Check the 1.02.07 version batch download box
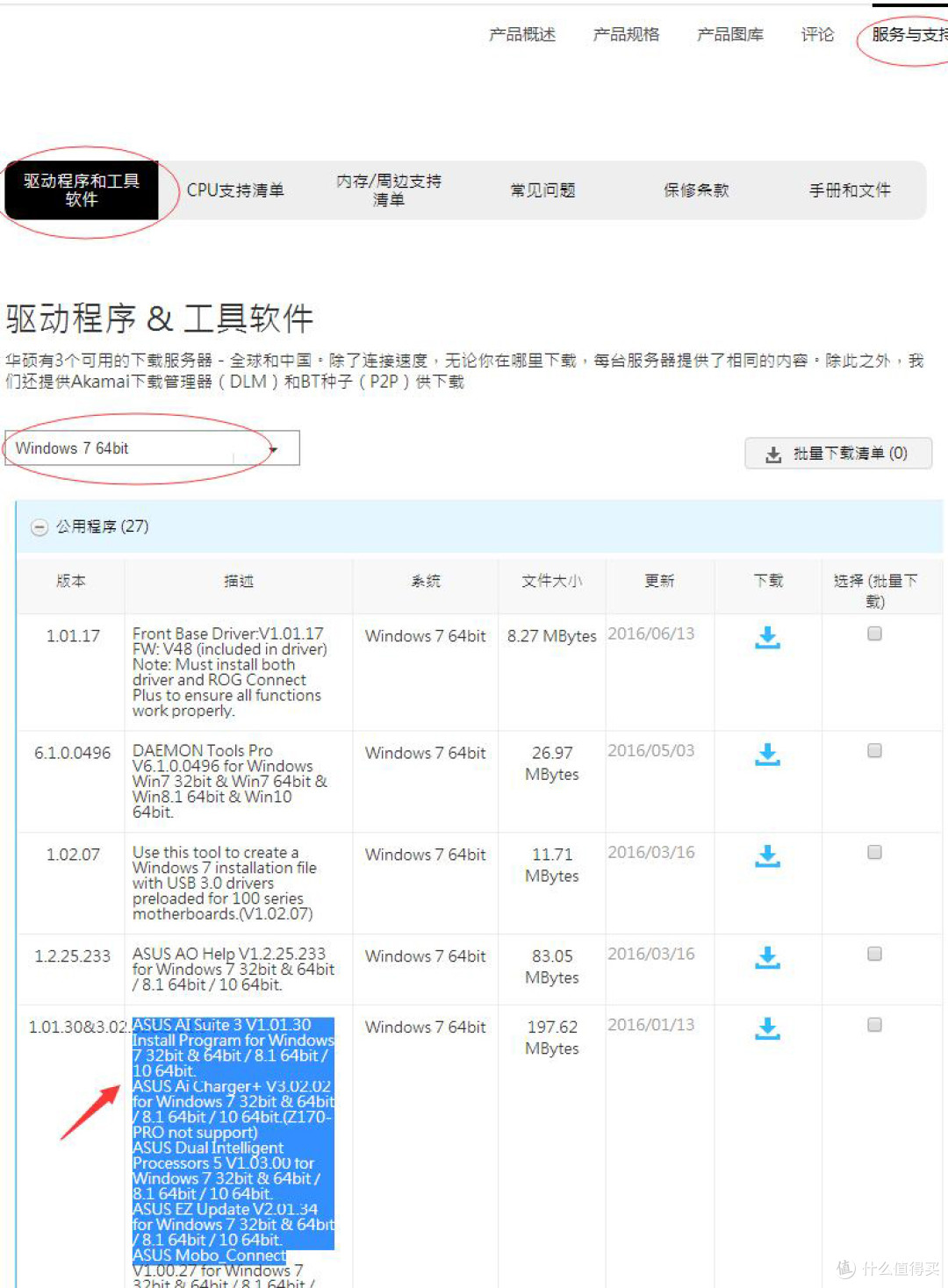The height and width of the screenshot is (1288, 948). click(x=874, y=852)
